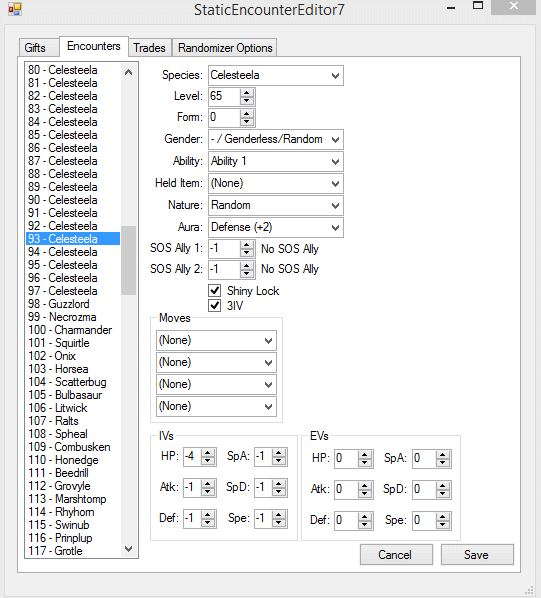Open the third Moves dropdown
This screenshot has height=598, width=541.
[x=216, y=384]
